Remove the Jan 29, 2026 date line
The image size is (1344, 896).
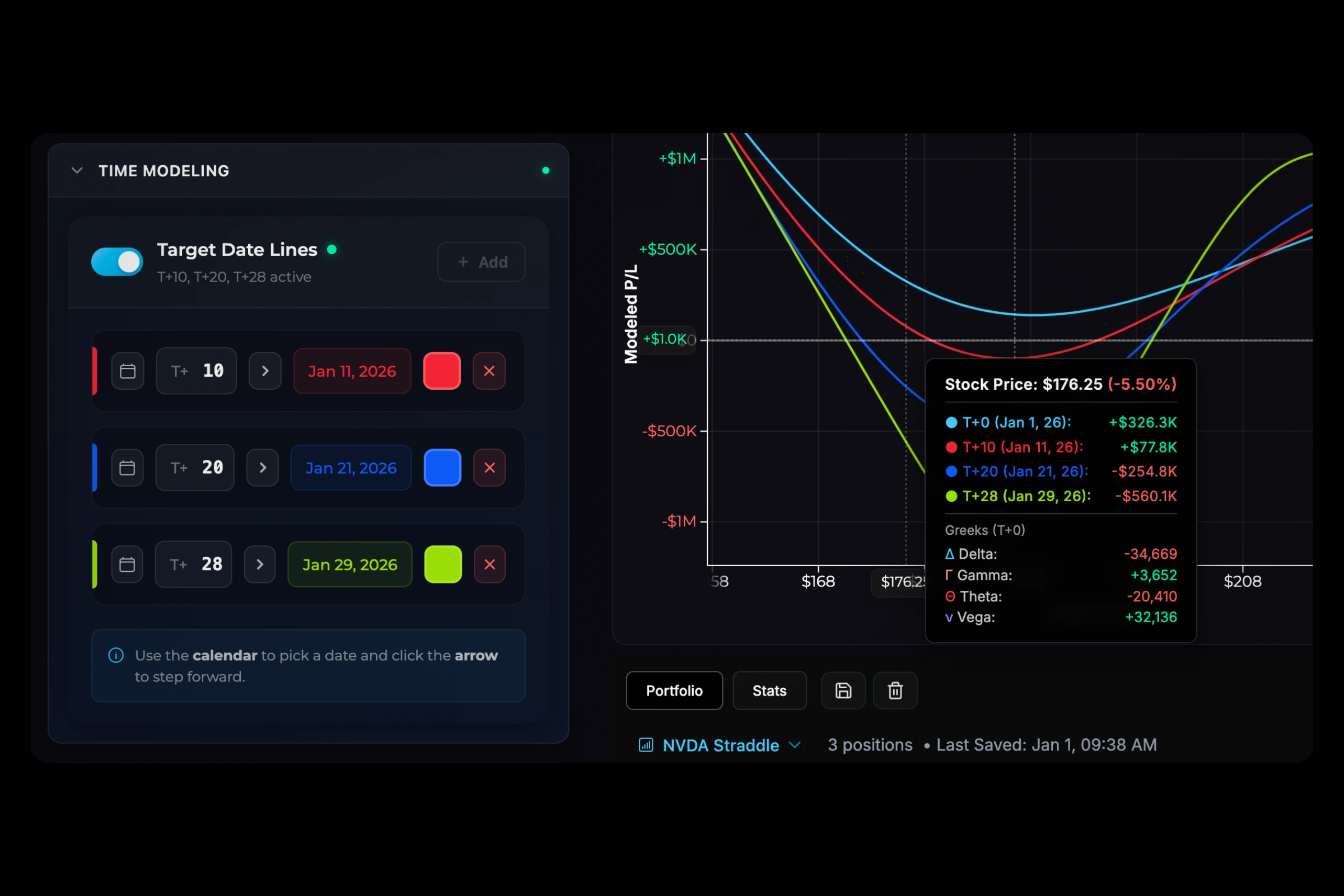(489, 564)
